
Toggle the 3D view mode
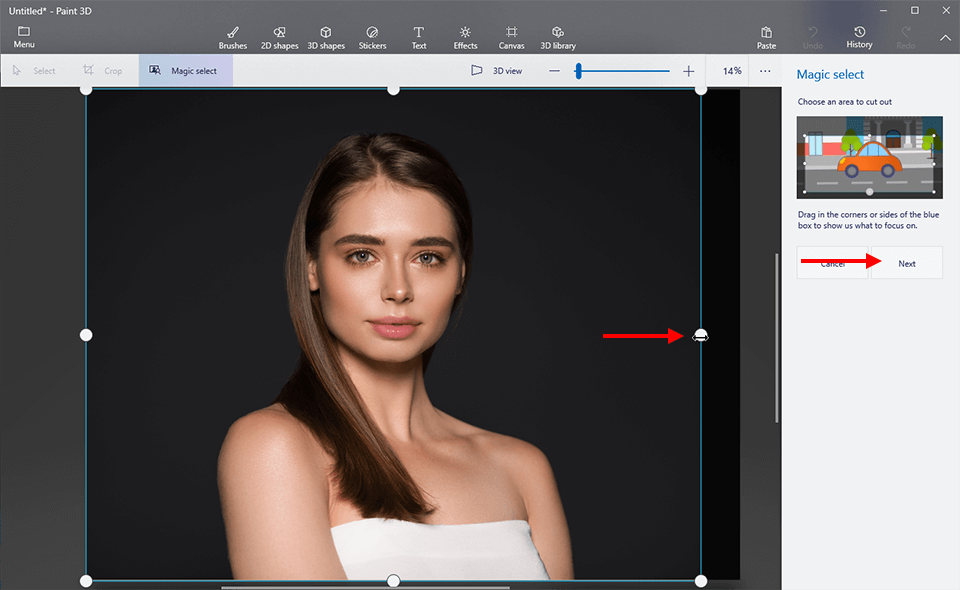[x=496, y=71]
